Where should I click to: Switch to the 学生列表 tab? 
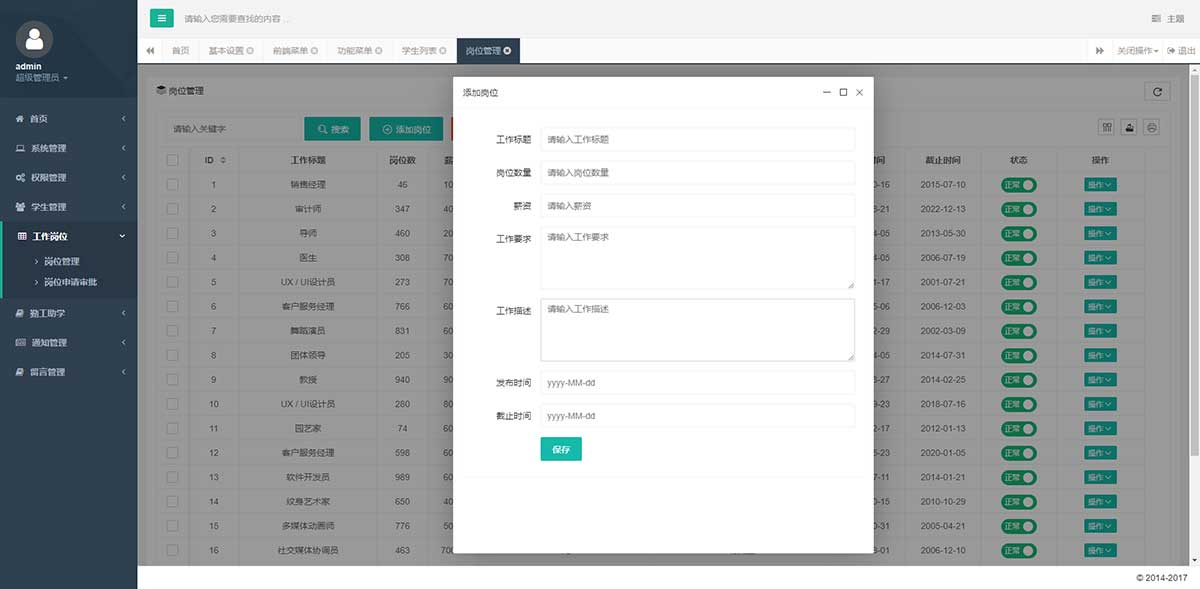click(421, 50)
